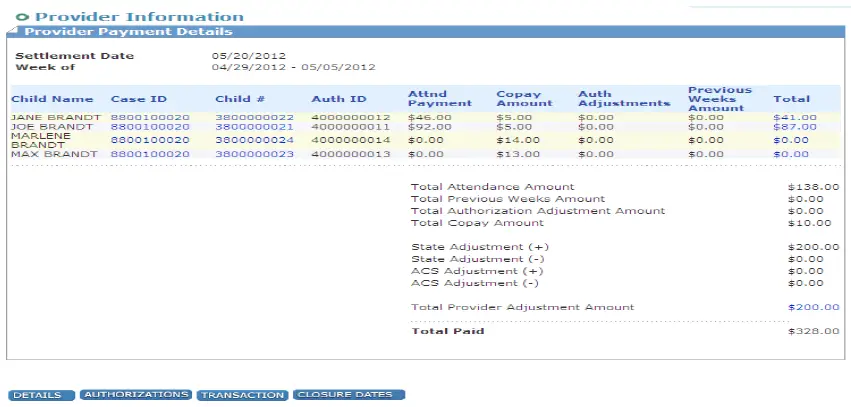Click the green circle Provider Information icon

coord(22,17)
